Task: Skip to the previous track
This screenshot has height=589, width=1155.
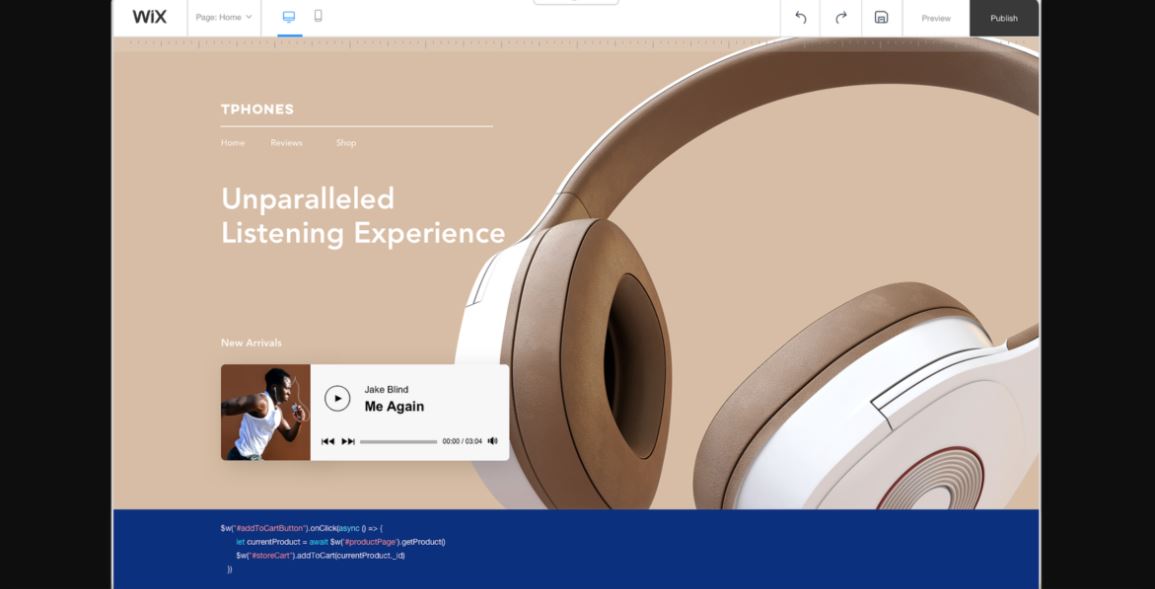Action: (x=327, y=441)
